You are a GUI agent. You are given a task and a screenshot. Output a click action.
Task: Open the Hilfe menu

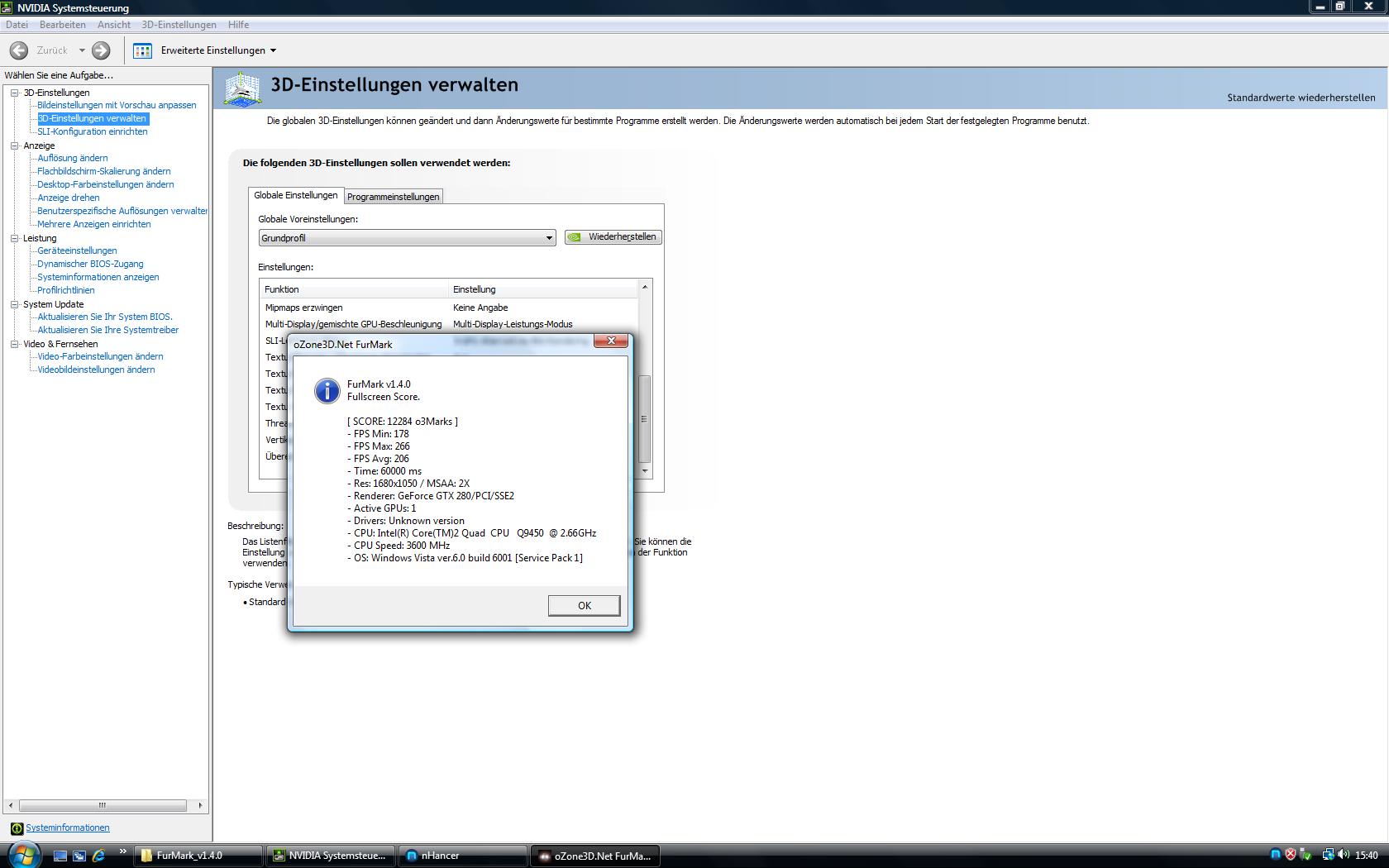[x=239, y=25]
